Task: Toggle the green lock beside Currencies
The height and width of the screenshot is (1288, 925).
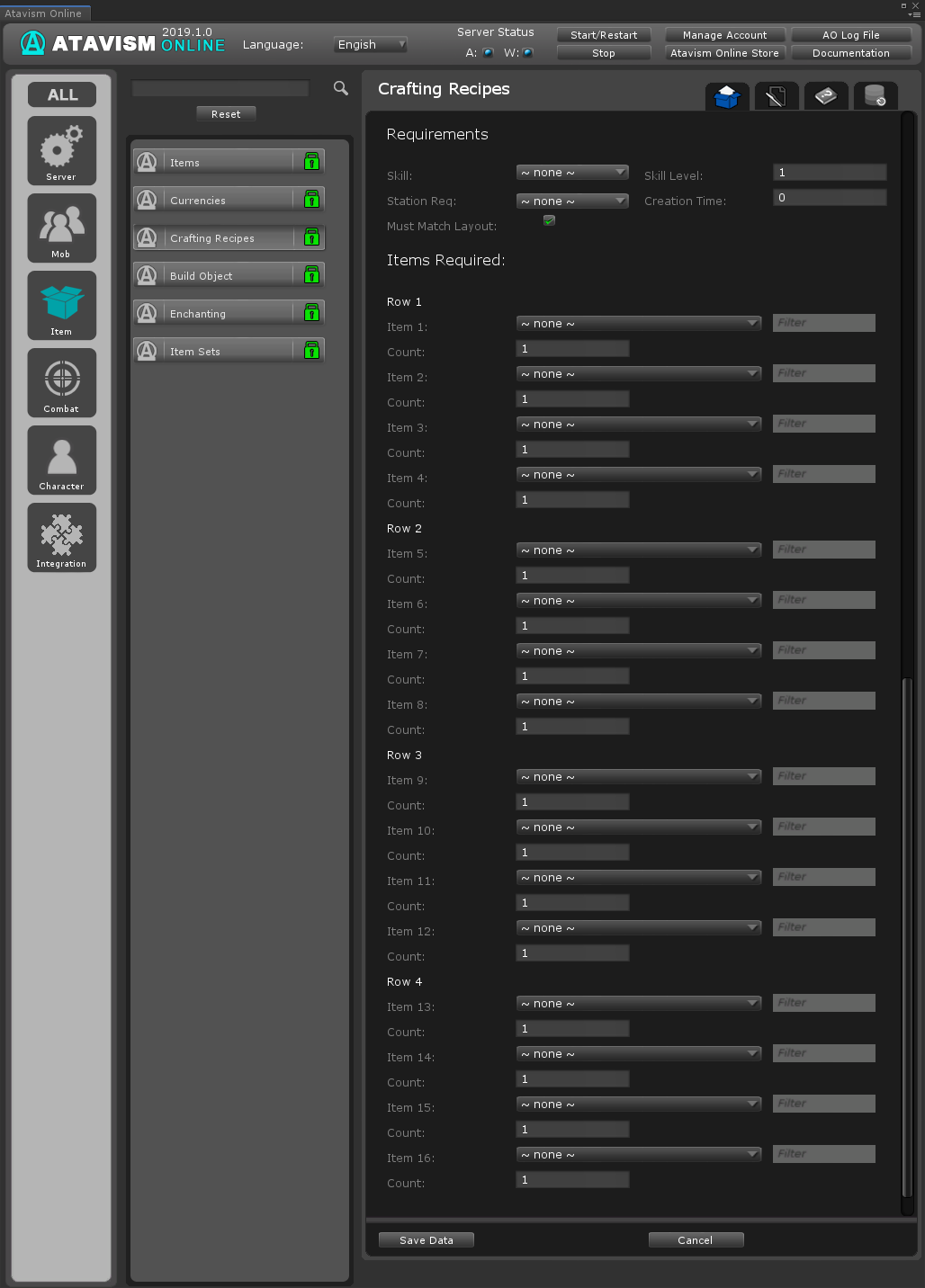Action: point(311,200)
